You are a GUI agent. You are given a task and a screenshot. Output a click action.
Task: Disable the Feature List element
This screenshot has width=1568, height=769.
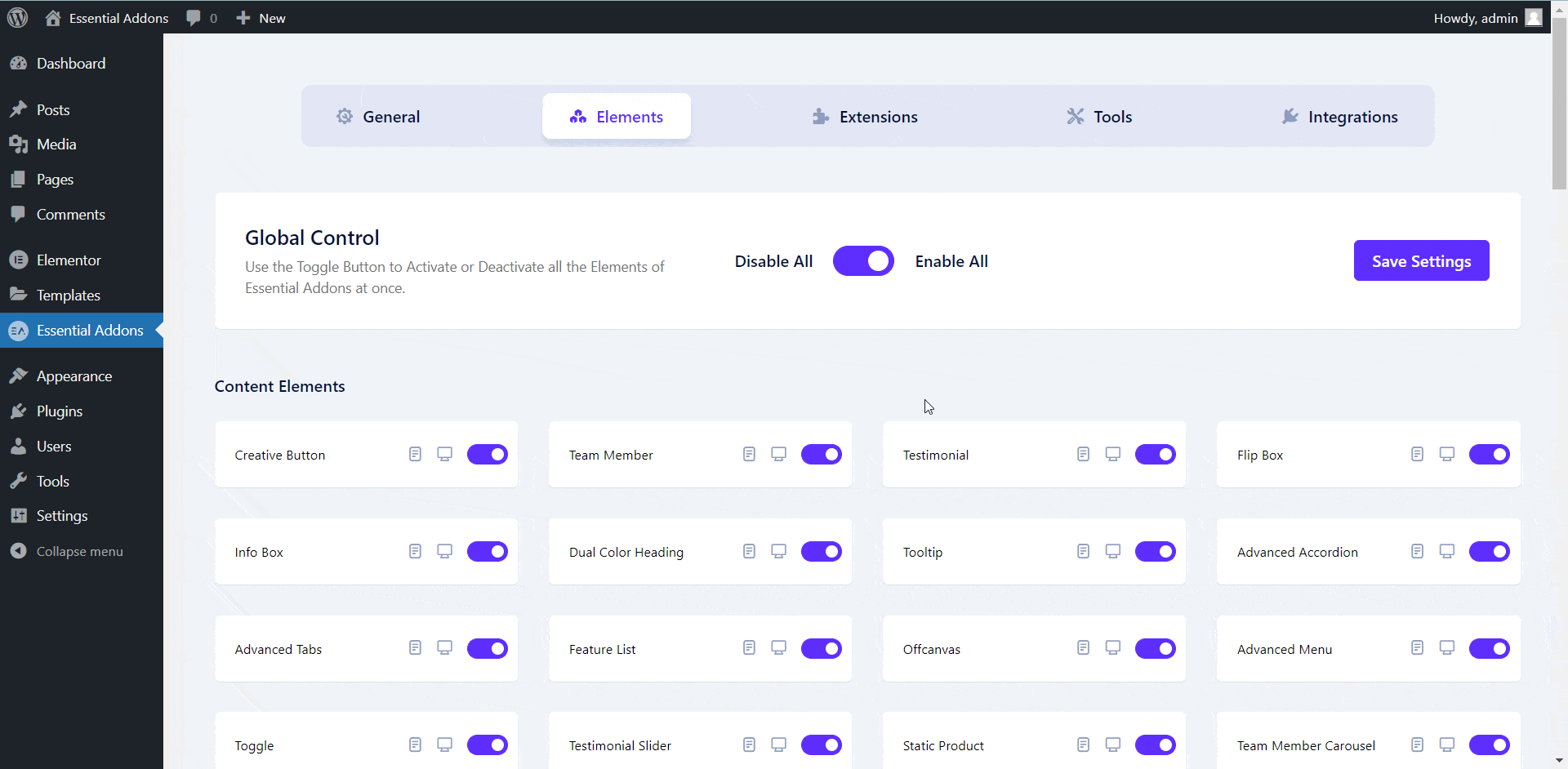click(822, 649)
